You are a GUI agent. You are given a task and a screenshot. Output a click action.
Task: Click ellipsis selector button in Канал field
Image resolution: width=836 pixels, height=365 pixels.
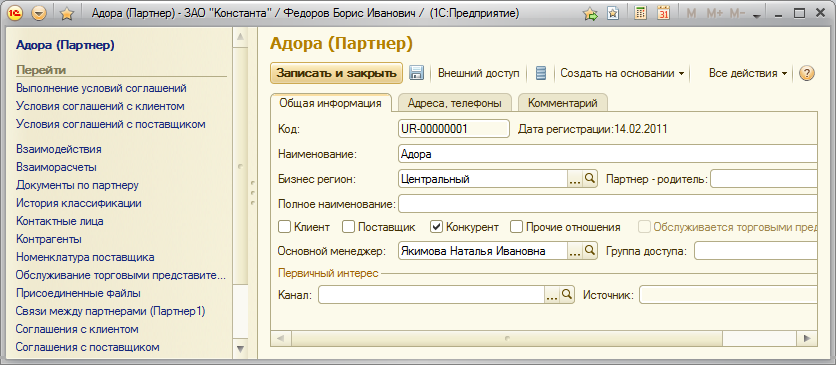coord(552,294)
